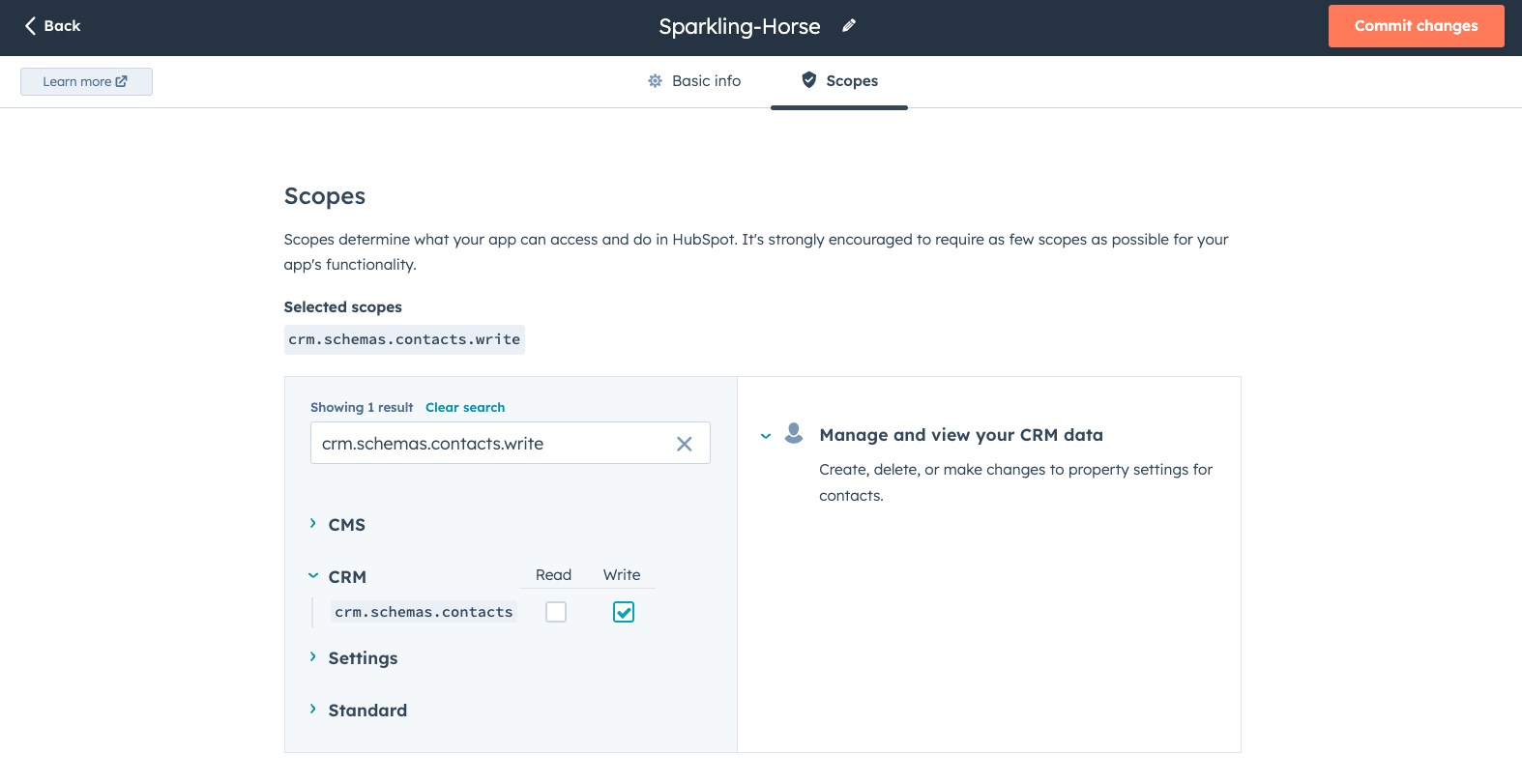Uncheck Write checkbox for crm.schemas.contacts
The height and width of the screenshot is (784, 1522).
click(x=624, y=612)
